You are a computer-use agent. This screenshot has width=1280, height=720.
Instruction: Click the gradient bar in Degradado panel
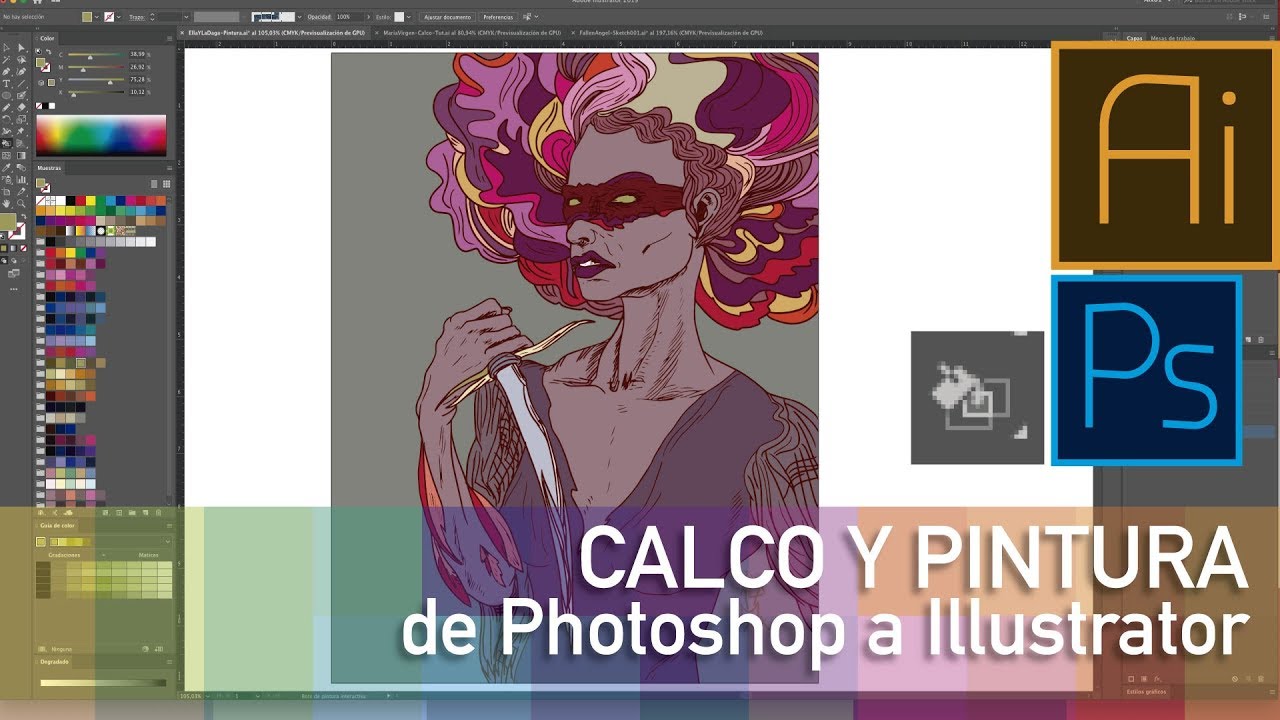103,683
